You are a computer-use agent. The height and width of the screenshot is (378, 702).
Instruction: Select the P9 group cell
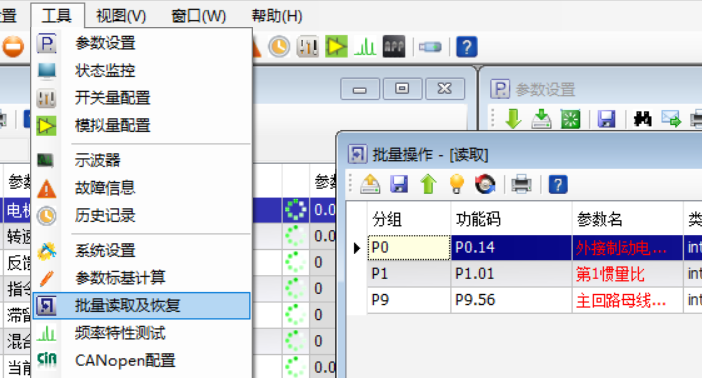409,300
